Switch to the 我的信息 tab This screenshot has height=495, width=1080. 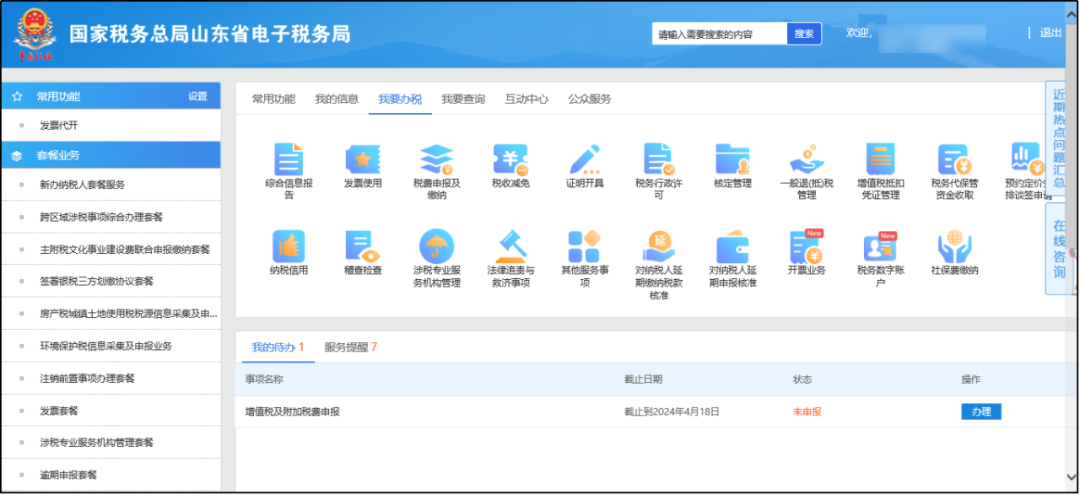click(337, 99)
